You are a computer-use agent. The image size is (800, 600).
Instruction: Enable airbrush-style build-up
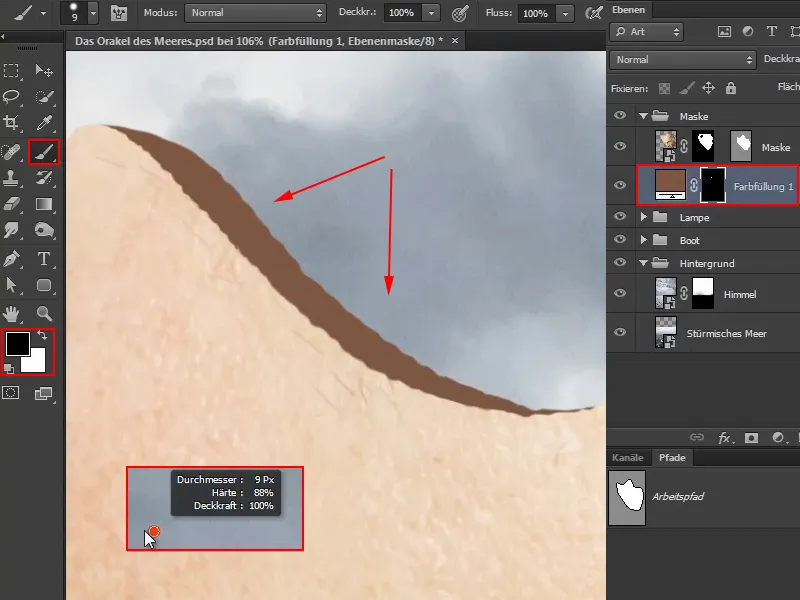pos(593,13)
